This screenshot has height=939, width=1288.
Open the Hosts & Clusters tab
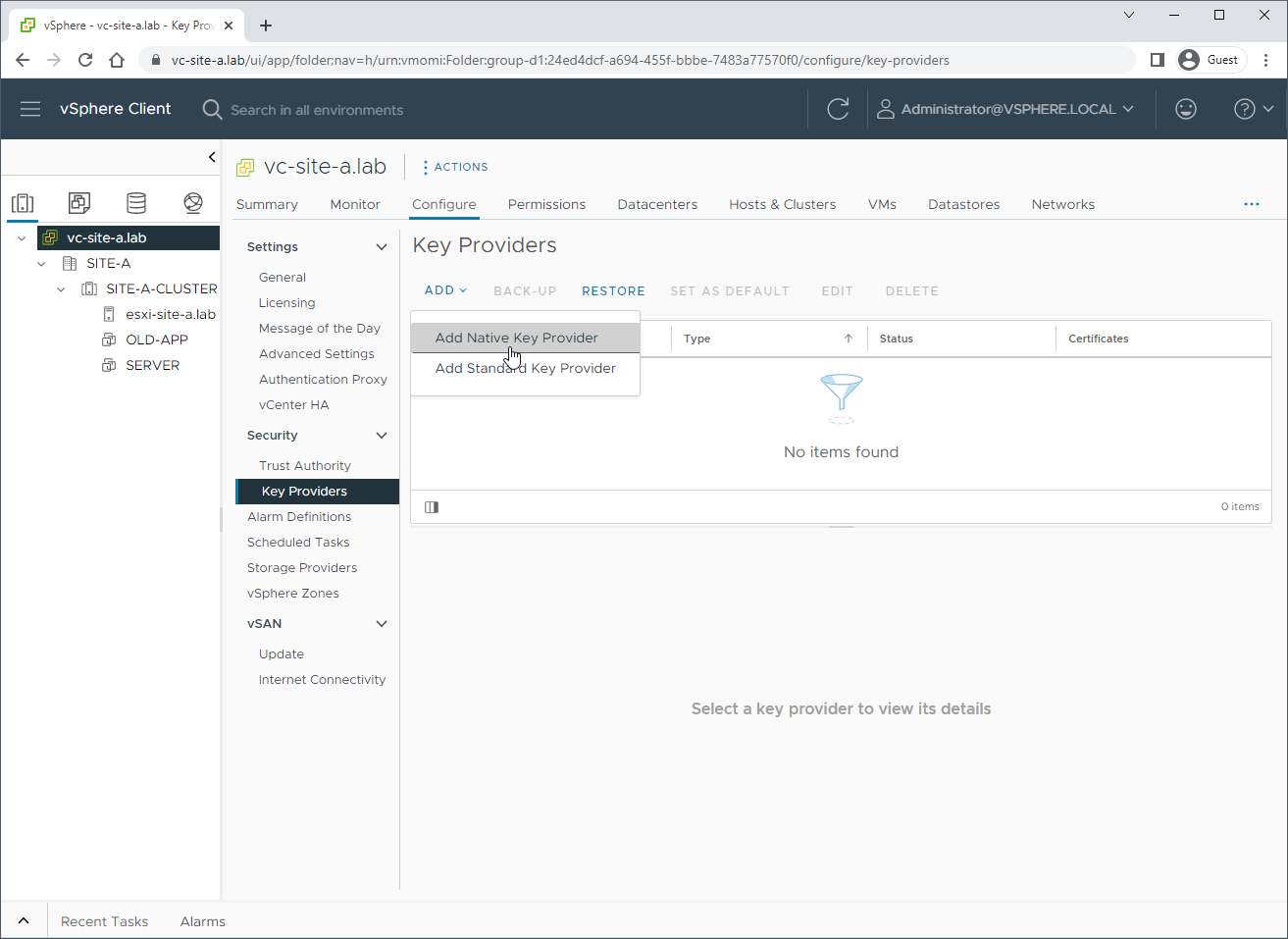click(x=783, y=204)
